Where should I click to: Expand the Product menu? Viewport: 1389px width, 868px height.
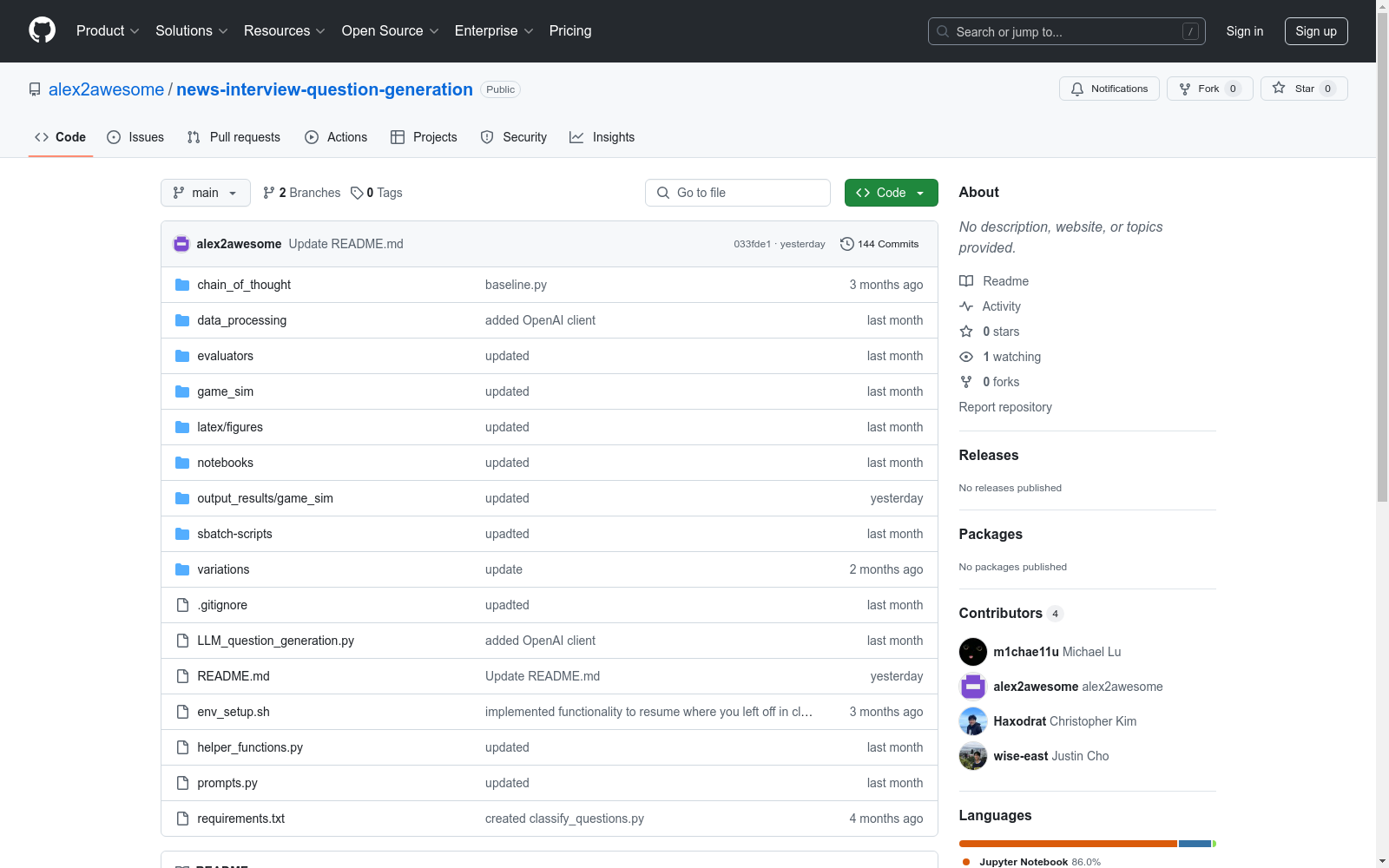pos(108,30)
